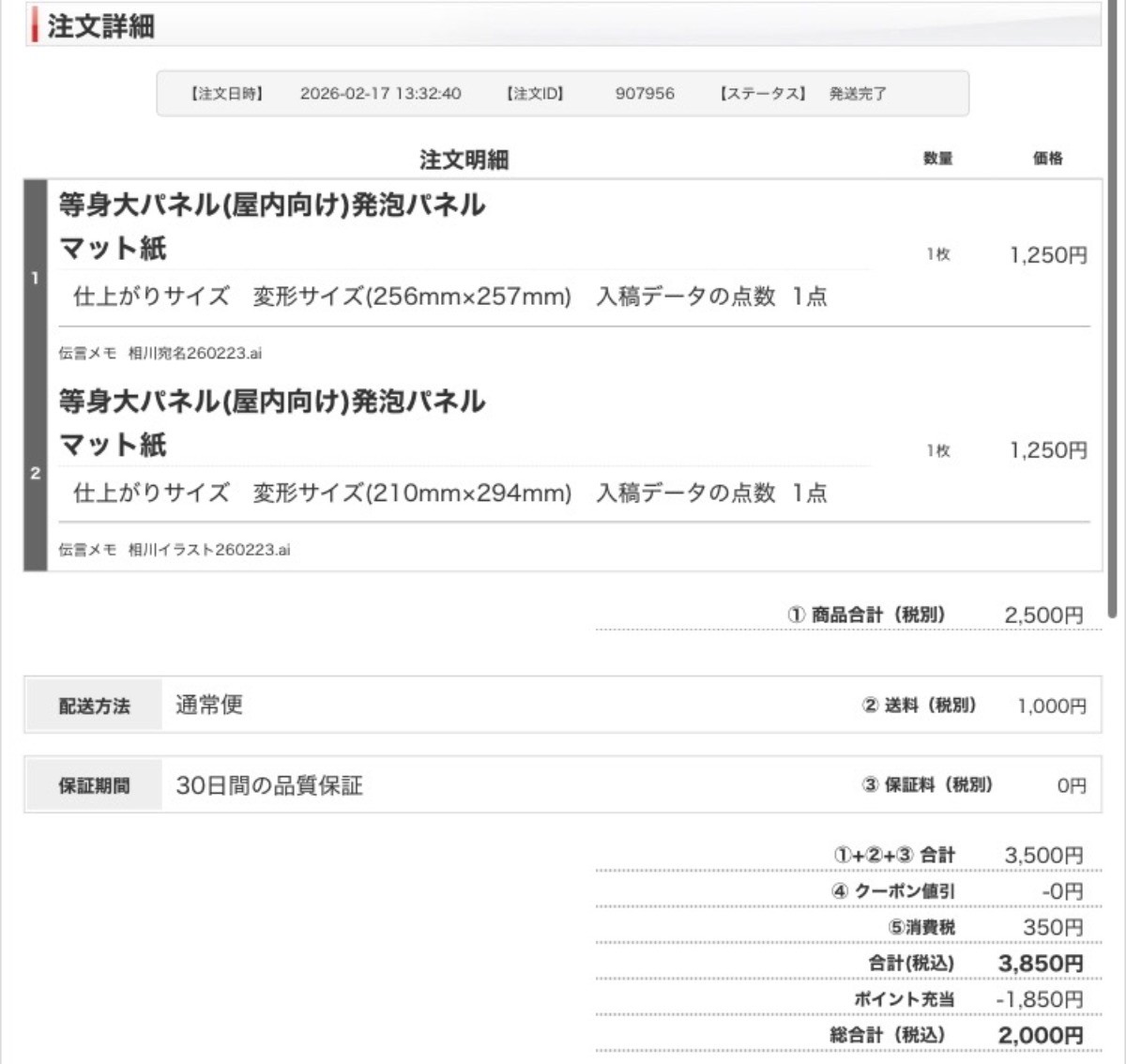Viewport: 1126px width, 1064px height.
Task: Click the 注文詳細 page heading
Action: pyautogui.click(x=101, y=26)
